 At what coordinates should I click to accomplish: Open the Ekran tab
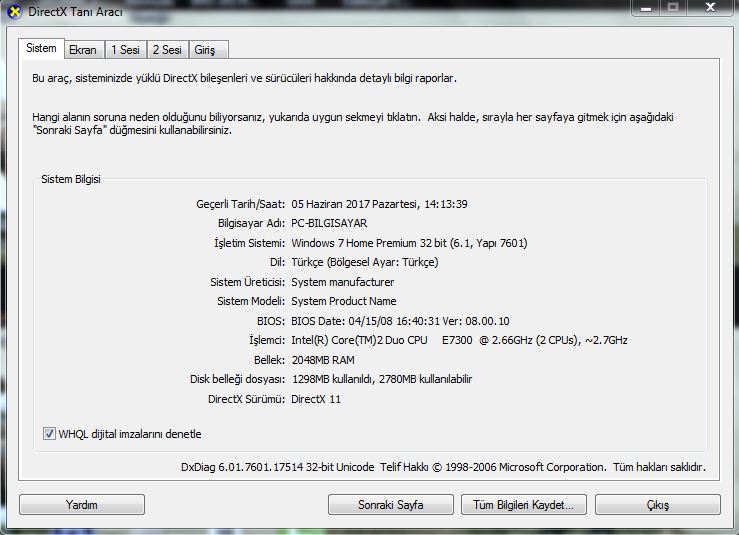(83, 49)
